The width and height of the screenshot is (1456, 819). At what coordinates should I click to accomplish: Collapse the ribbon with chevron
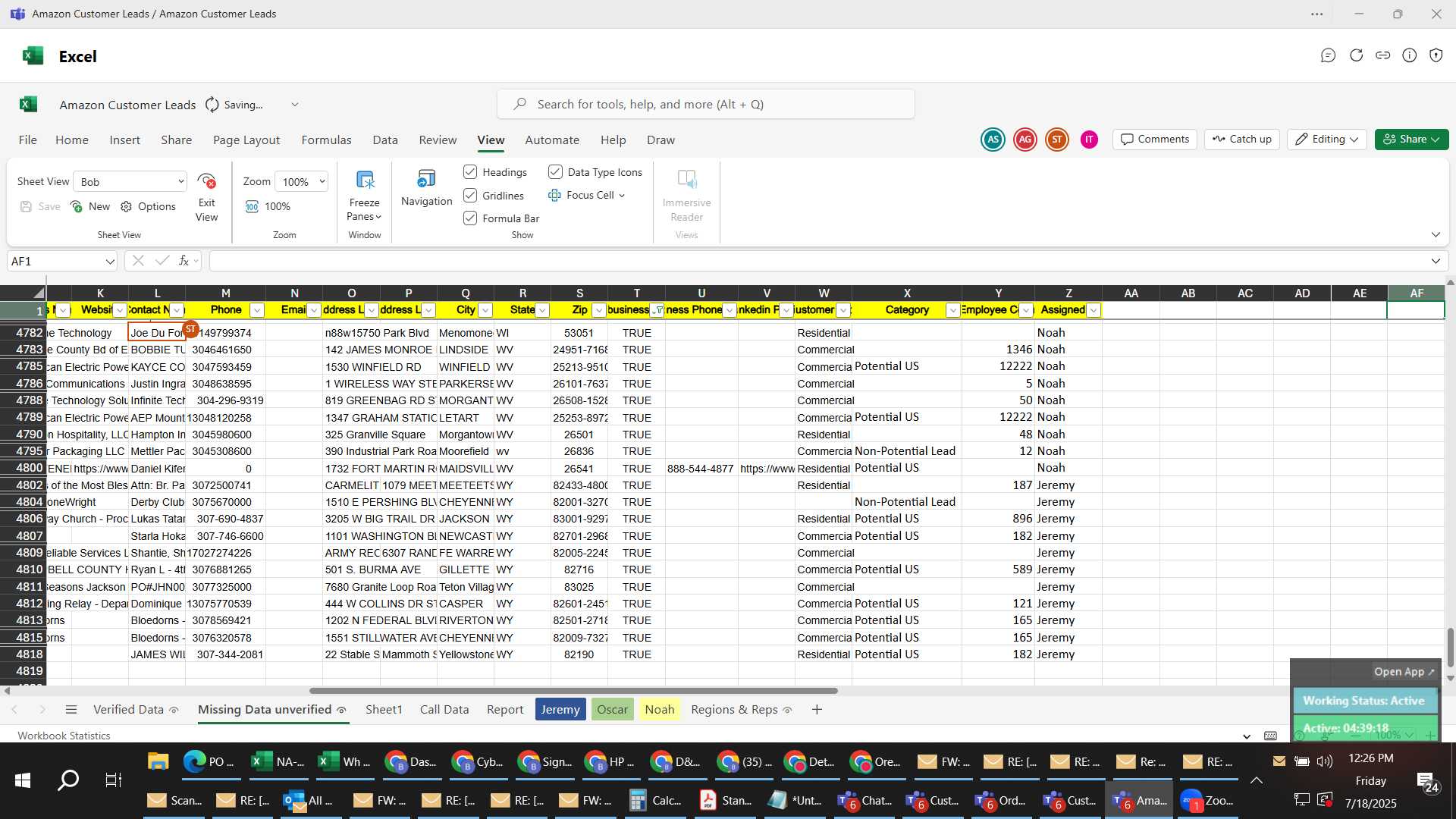coord(1436,235)
